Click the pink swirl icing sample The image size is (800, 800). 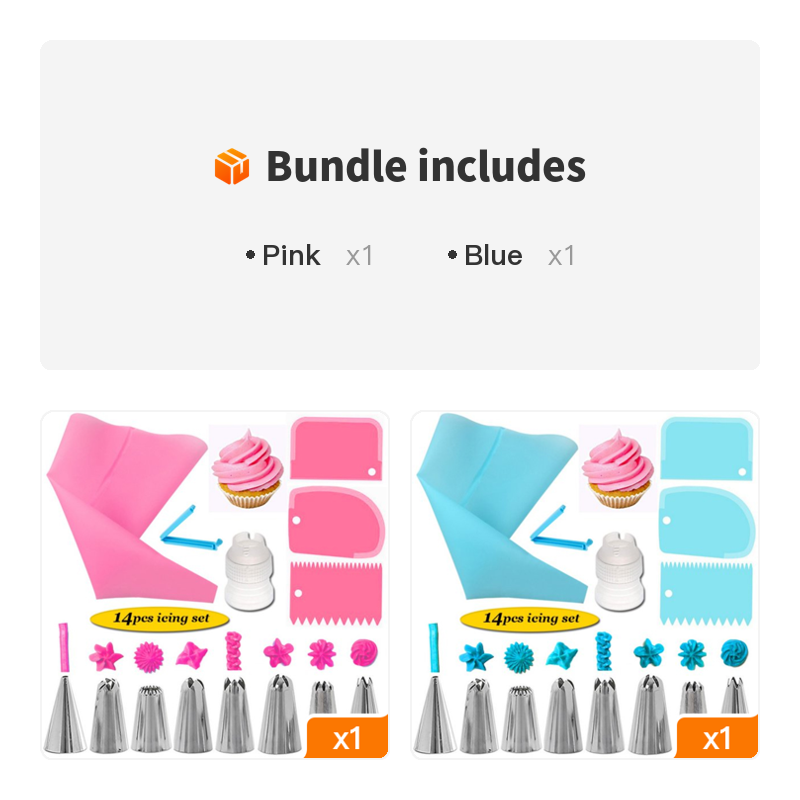[x=364, y=653]
